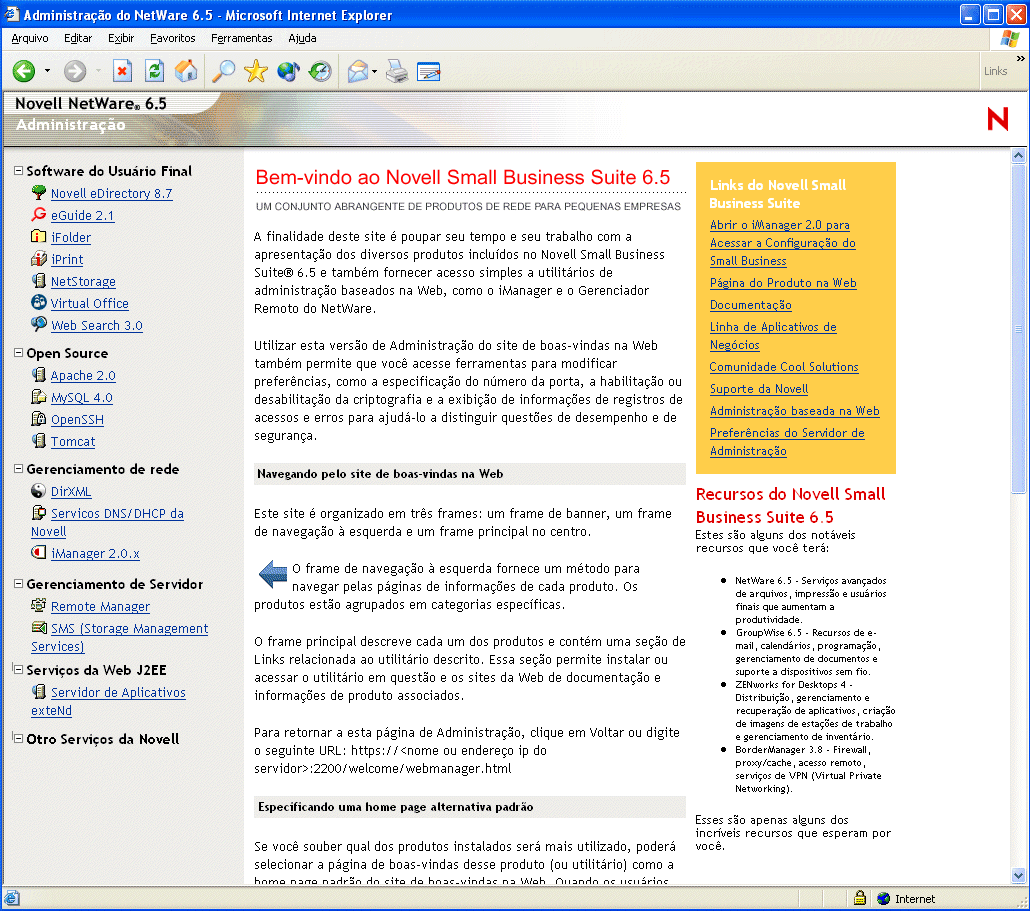Open the Search magnifier toolbar icon

tap(223, 71)
